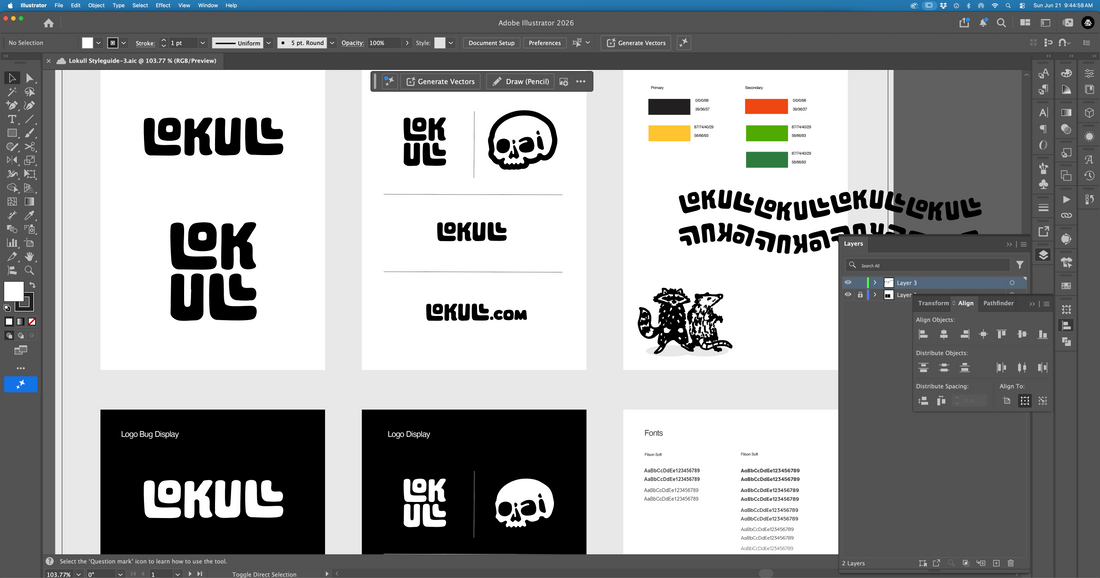
Task: Click the Home icon
Action: 48,23
